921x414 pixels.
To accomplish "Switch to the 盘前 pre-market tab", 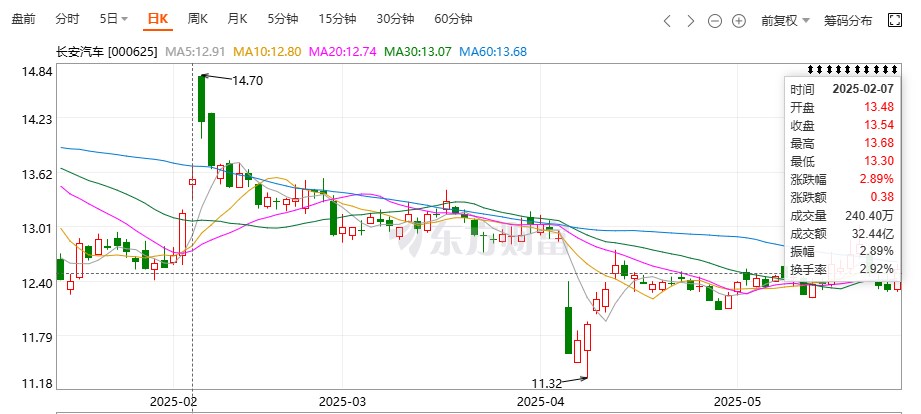I will click(x=23, y=19).
